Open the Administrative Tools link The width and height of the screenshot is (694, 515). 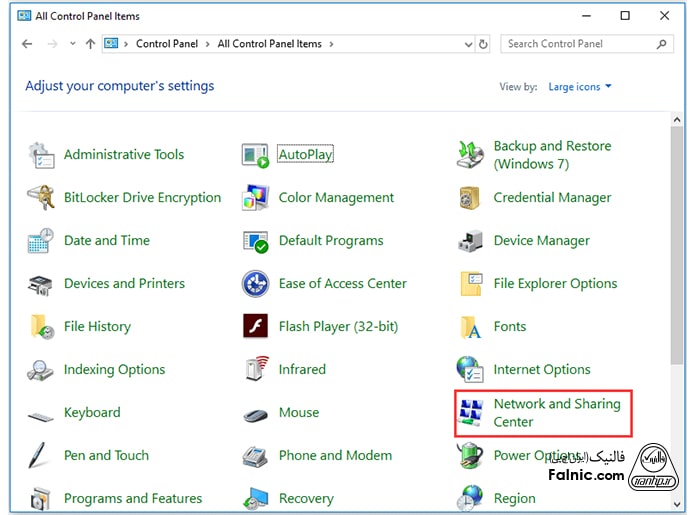coord(124,155)
